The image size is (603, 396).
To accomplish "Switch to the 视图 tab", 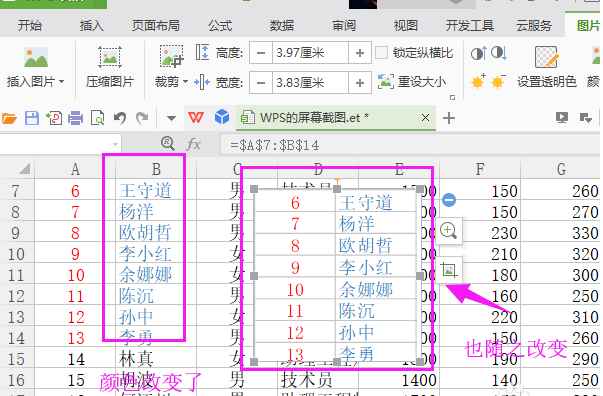I will (406, 26).
